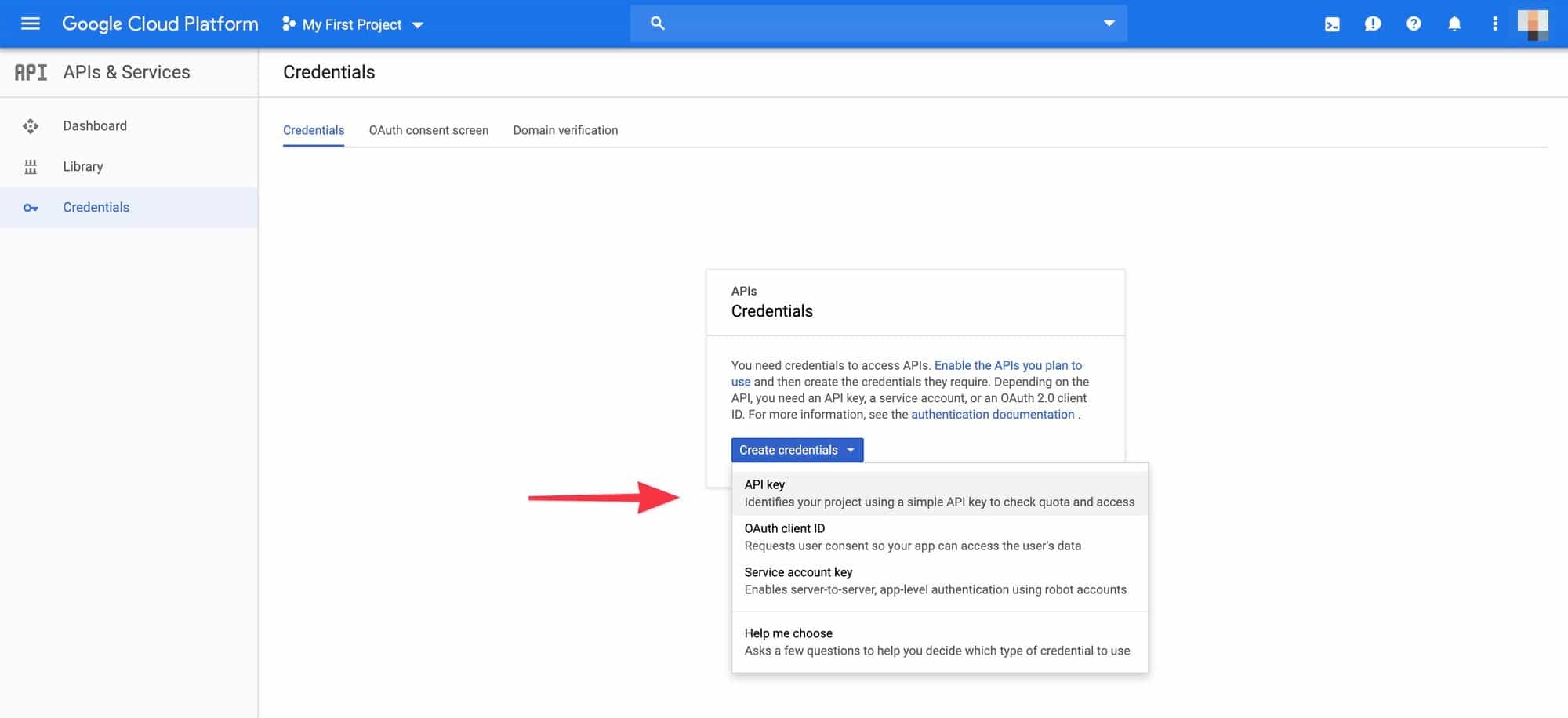The image size is (1568, 718).
Task: Switch to the Credentials tab
Action: point(314,130)
